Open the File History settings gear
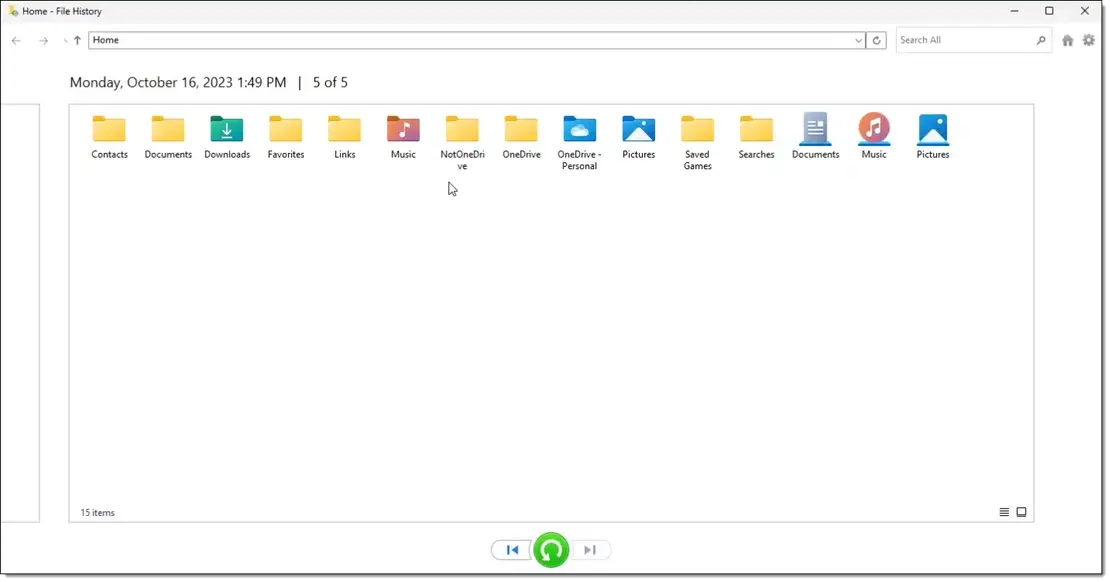 [x=1089, y=40]
